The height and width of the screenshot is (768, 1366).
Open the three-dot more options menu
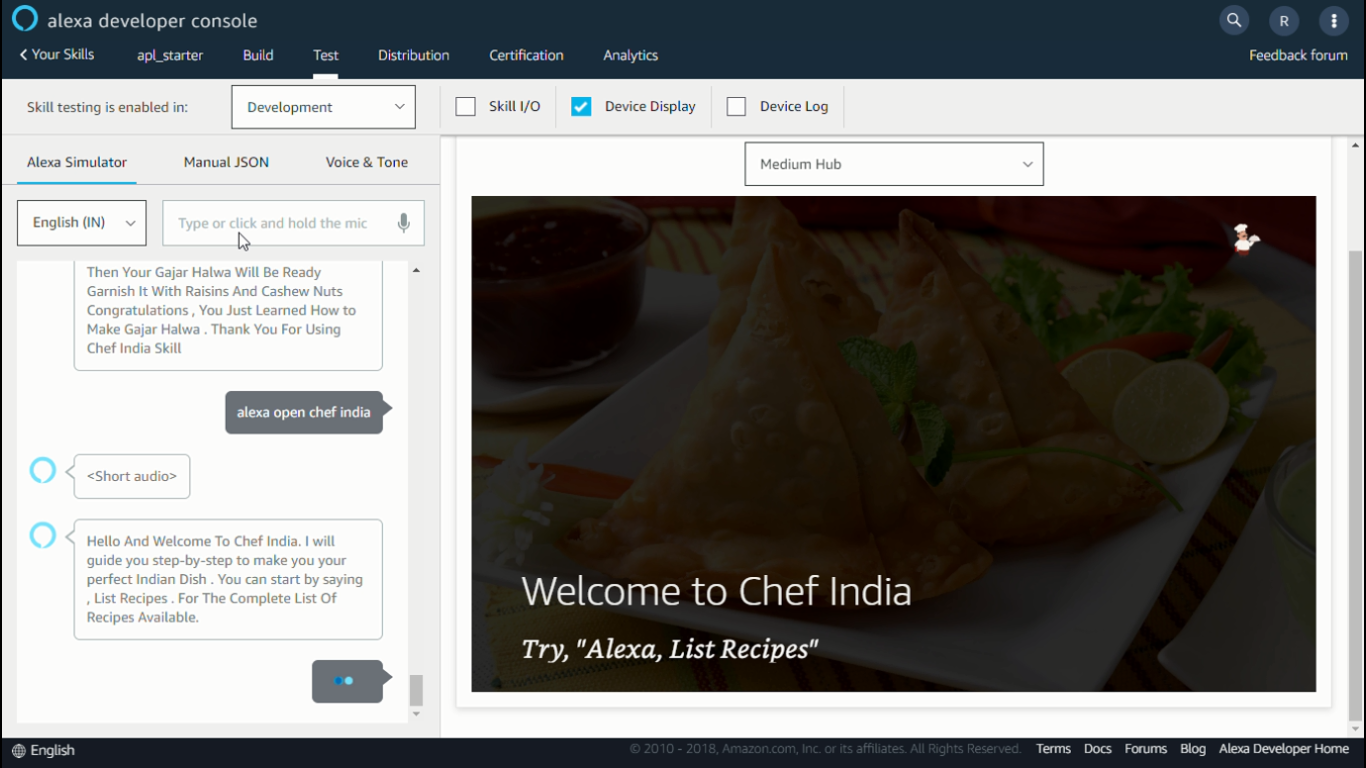[x=1333, y=20]
